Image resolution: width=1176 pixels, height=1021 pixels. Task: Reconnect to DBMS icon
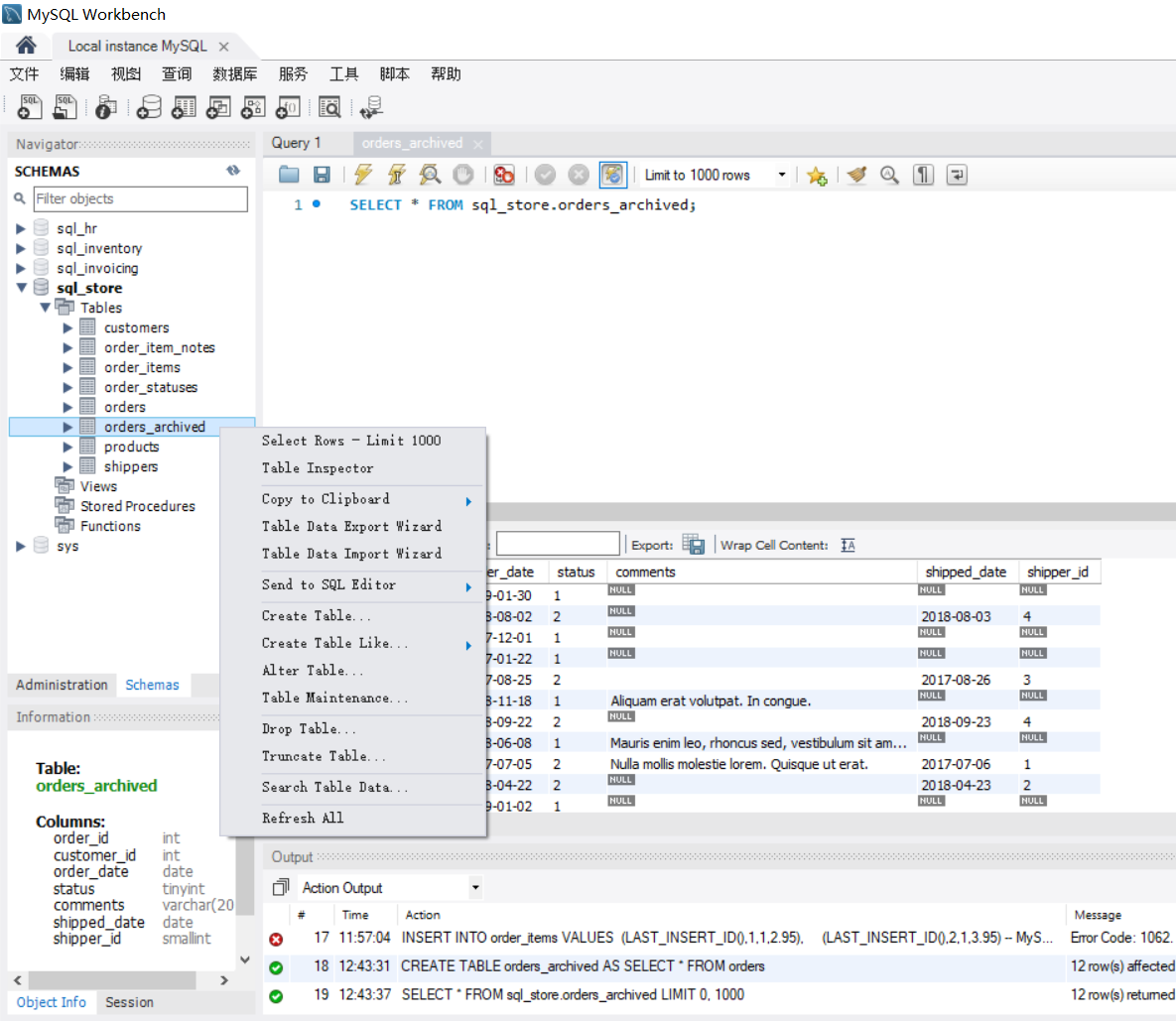[371, 107]
